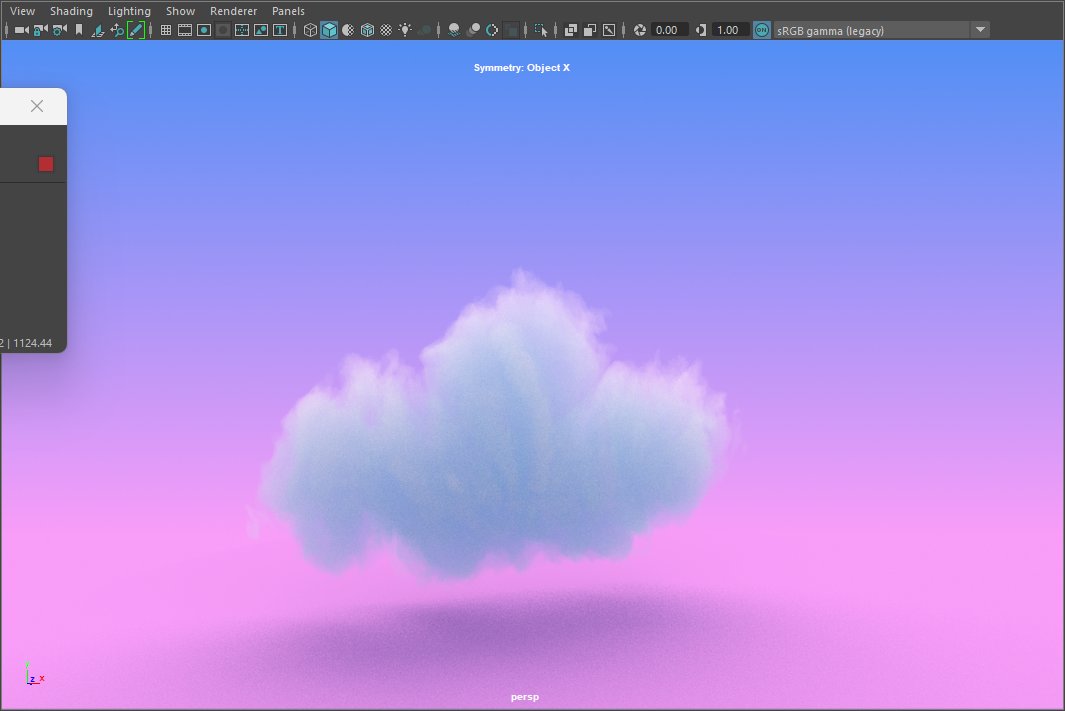Click the Gamma value field 1.00
The height and width of the screenshot is (711, 1065).
[731, 30]
